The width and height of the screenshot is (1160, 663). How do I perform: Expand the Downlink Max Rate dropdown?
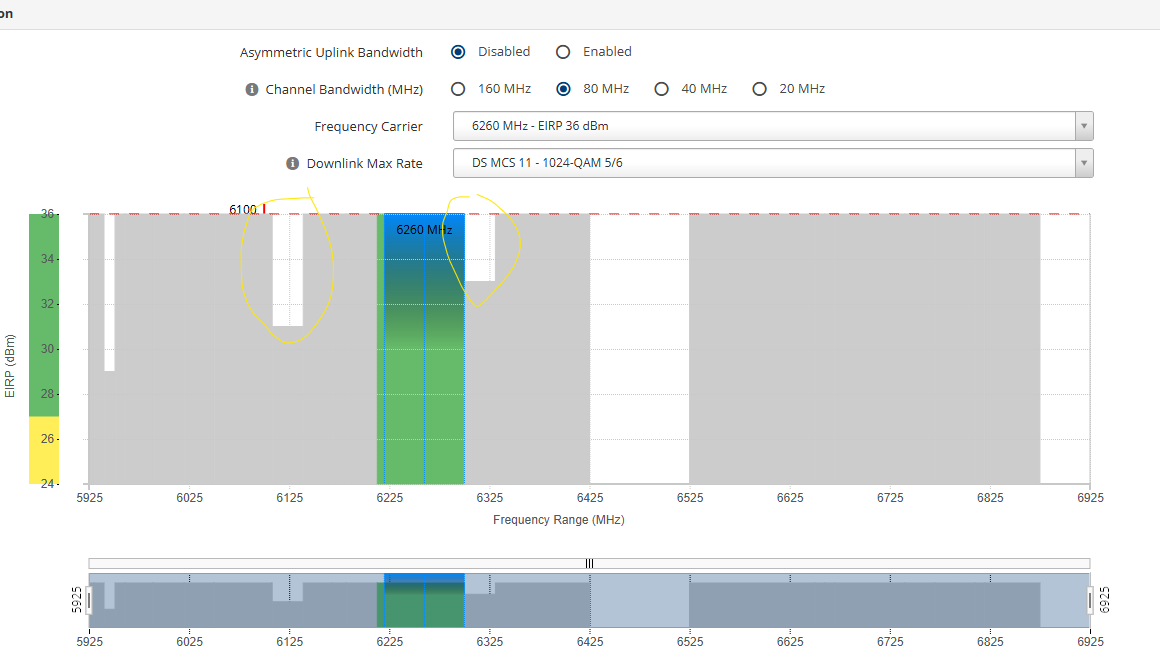click(772, 163)
